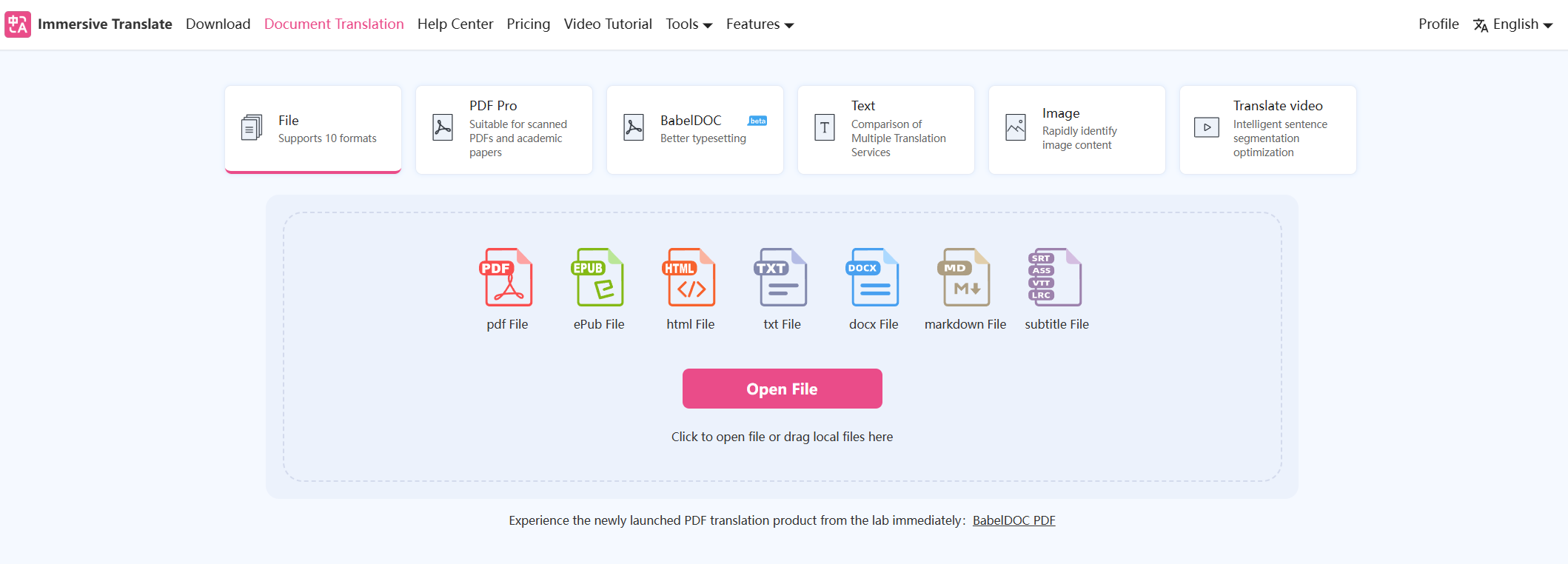This screenshot has width=1568, height=564.
Task: Open the Text translation comparison tab
Action: [886, 130]
